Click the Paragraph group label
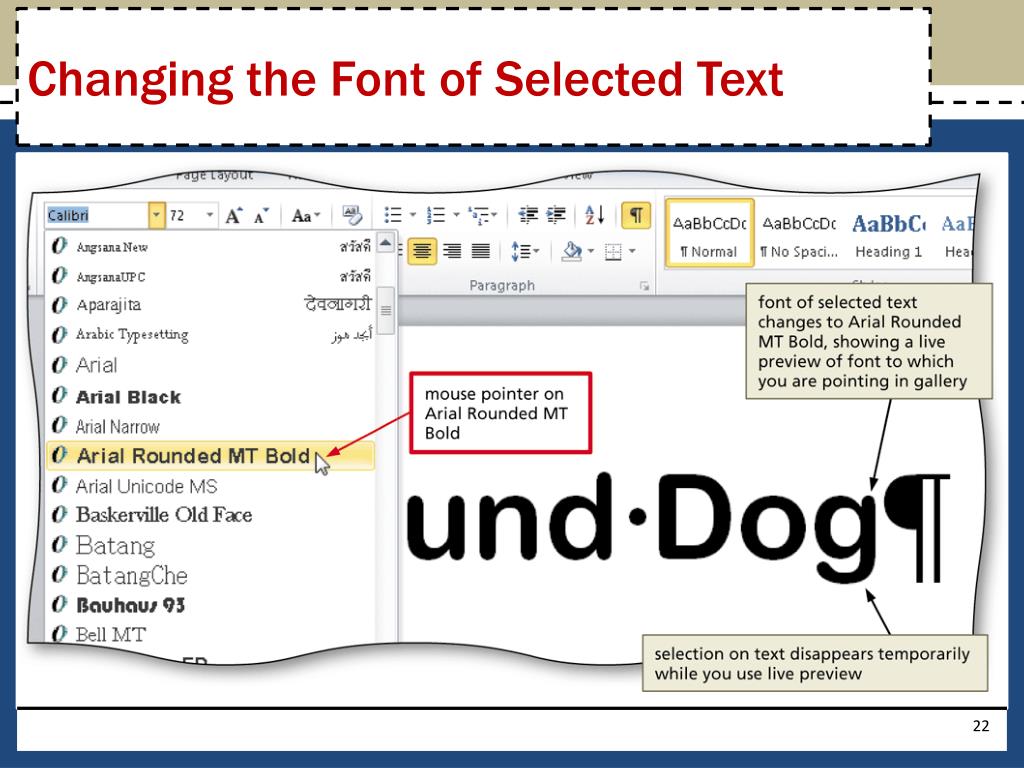The height and width of the screenshot is (768, 1024). click(x=502, y=285)
